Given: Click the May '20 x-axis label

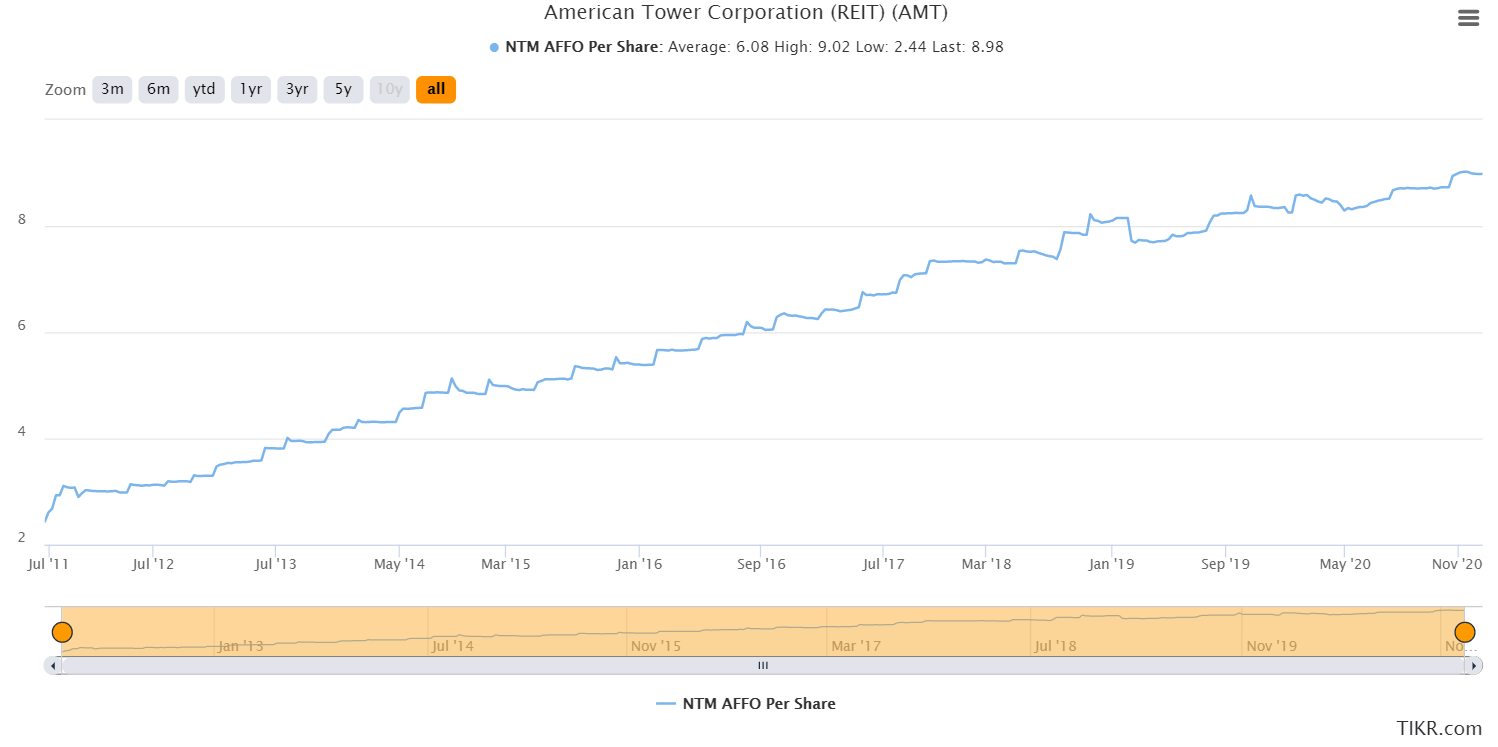Looking at the screenshot, I should click(x=1346, y=564).
